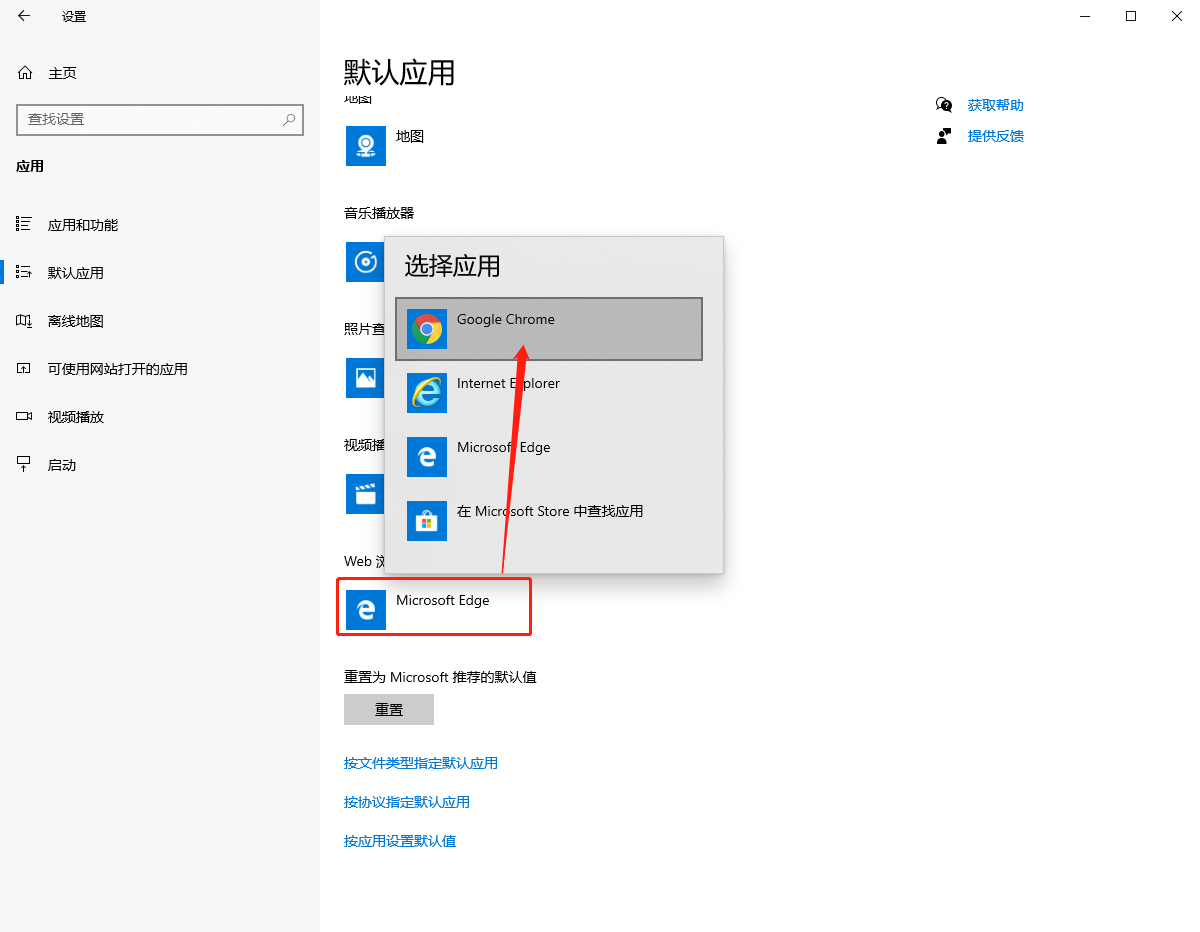Click the 重置 button
1200x932 pixels.
point(389,710)
